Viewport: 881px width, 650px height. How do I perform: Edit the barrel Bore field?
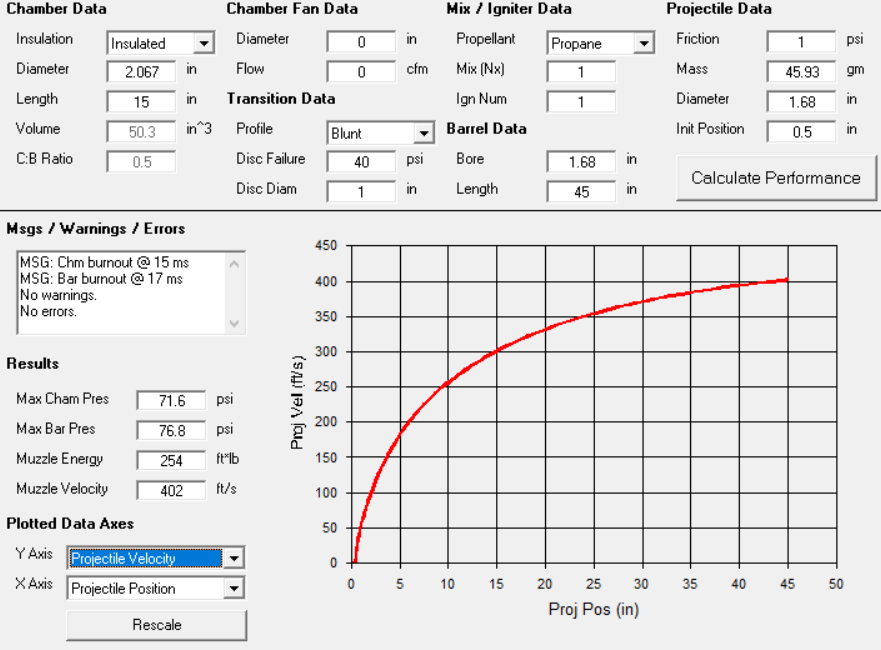[581, 161]
